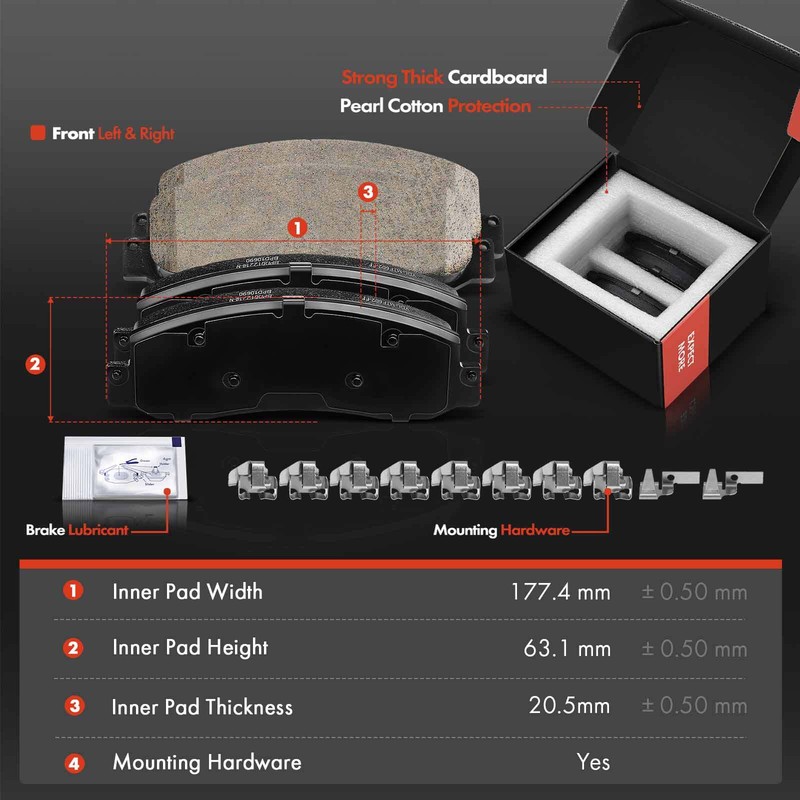Select the thickness marker 3 above the pad
The image size is (800, 800).
point(368,192)
